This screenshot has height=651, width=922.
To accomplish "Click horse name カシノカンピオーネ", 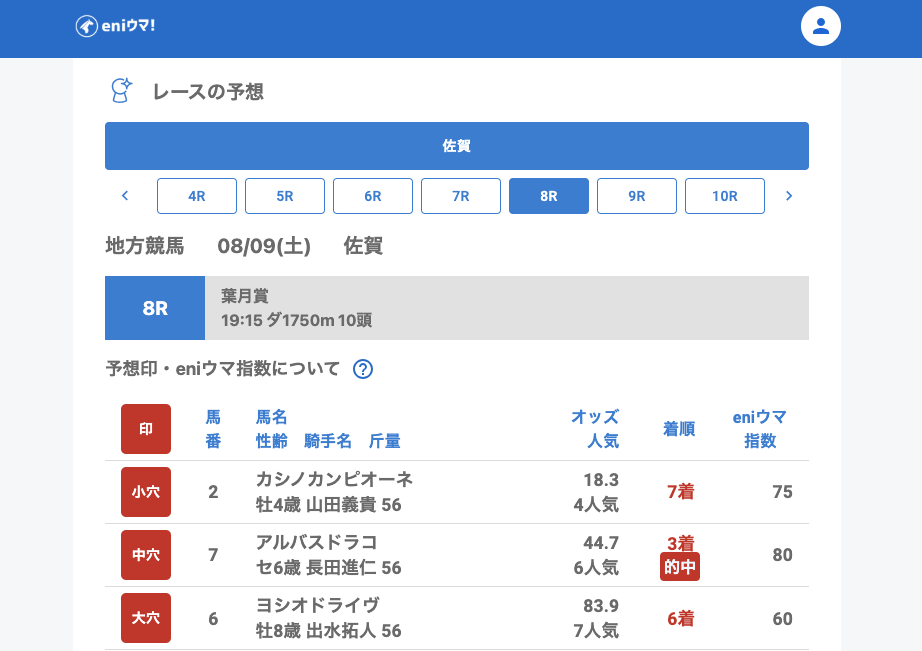I will [334, 479].
